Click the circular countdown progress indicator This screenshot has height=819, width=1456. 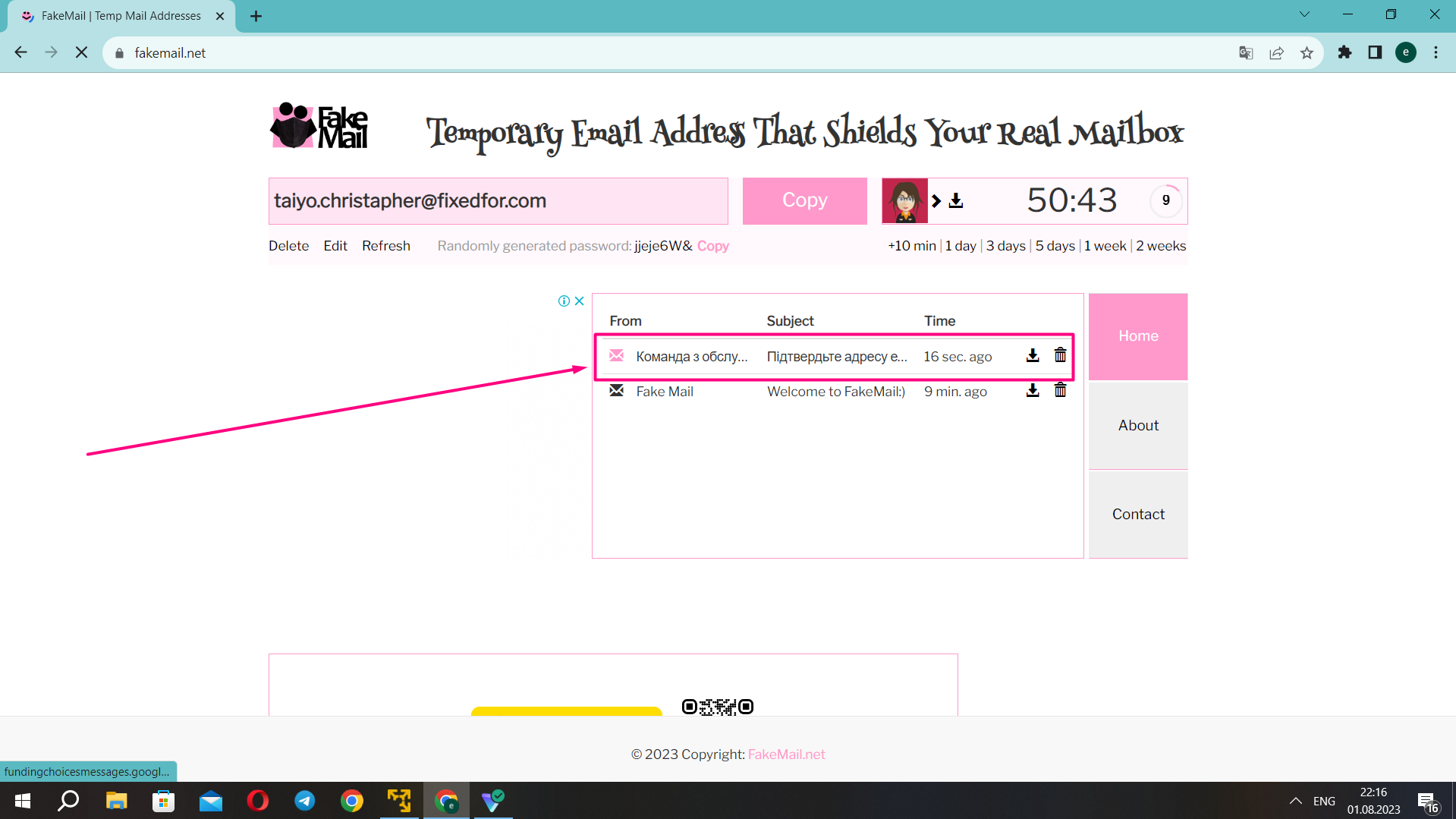click(1165, 201)
